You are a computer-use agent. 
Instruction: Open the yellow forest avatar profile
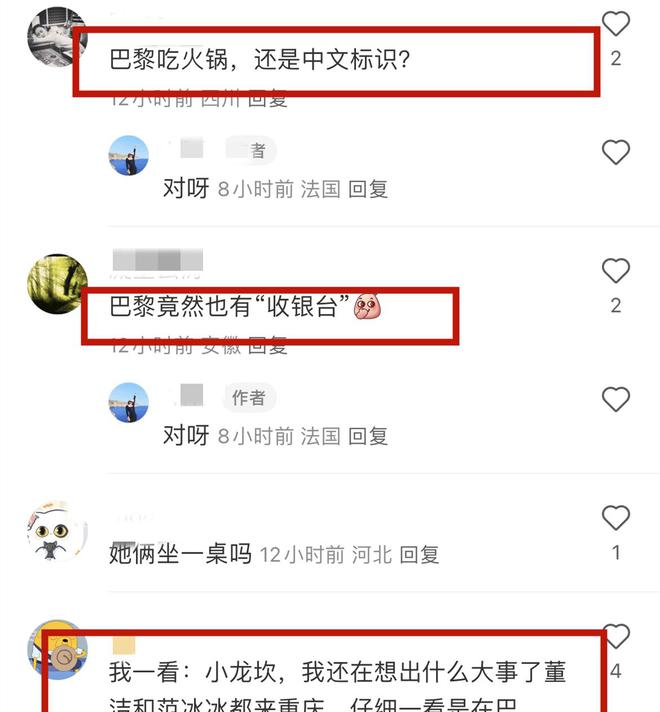tap(57, 284)
